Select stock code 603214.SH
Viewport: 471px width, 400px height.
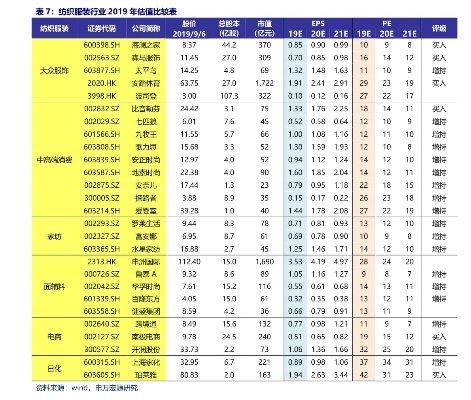click(x=102, y=211)
